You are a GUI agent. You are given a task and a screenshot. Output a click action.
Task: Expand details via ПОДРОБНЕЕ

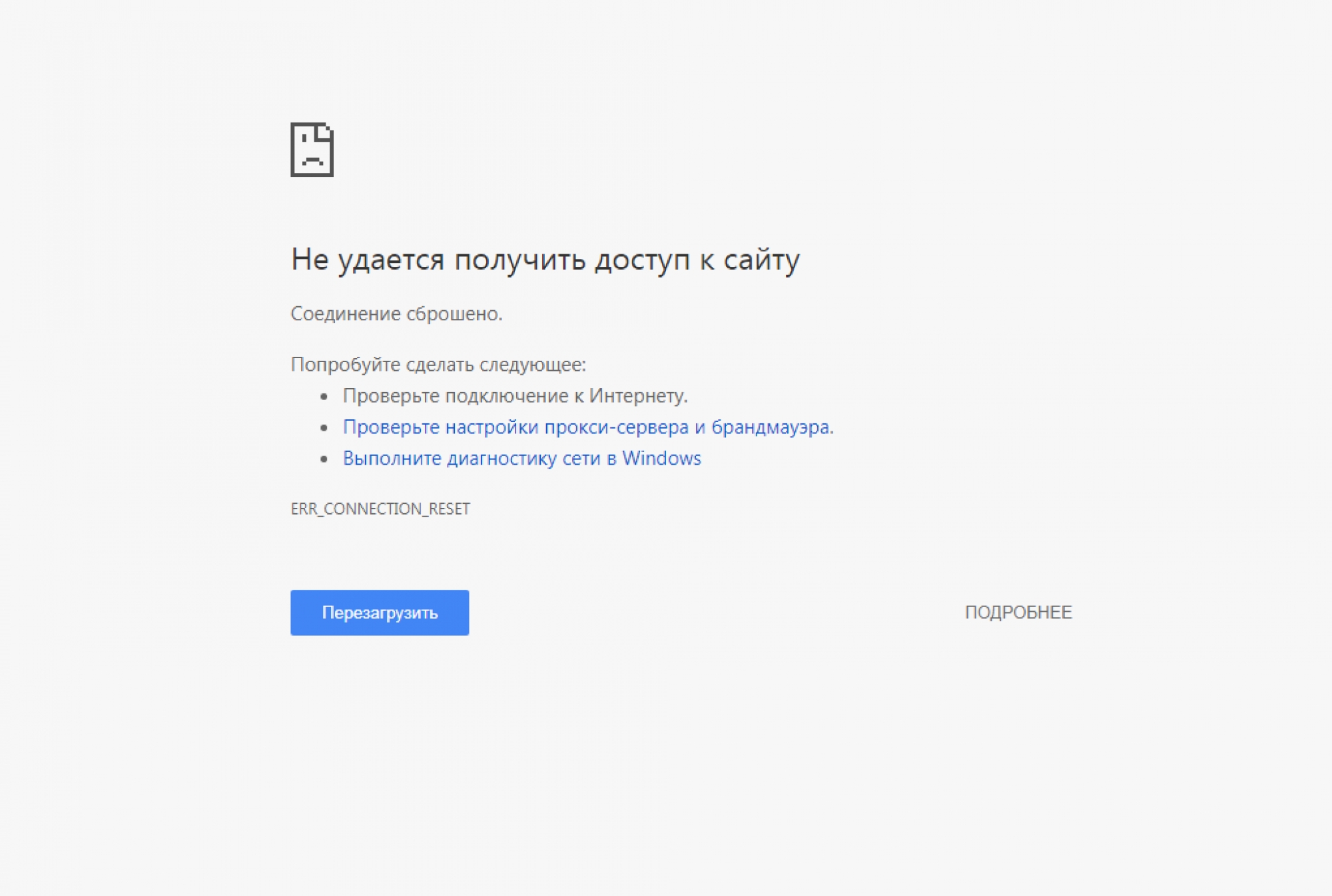click(1018, 612)
